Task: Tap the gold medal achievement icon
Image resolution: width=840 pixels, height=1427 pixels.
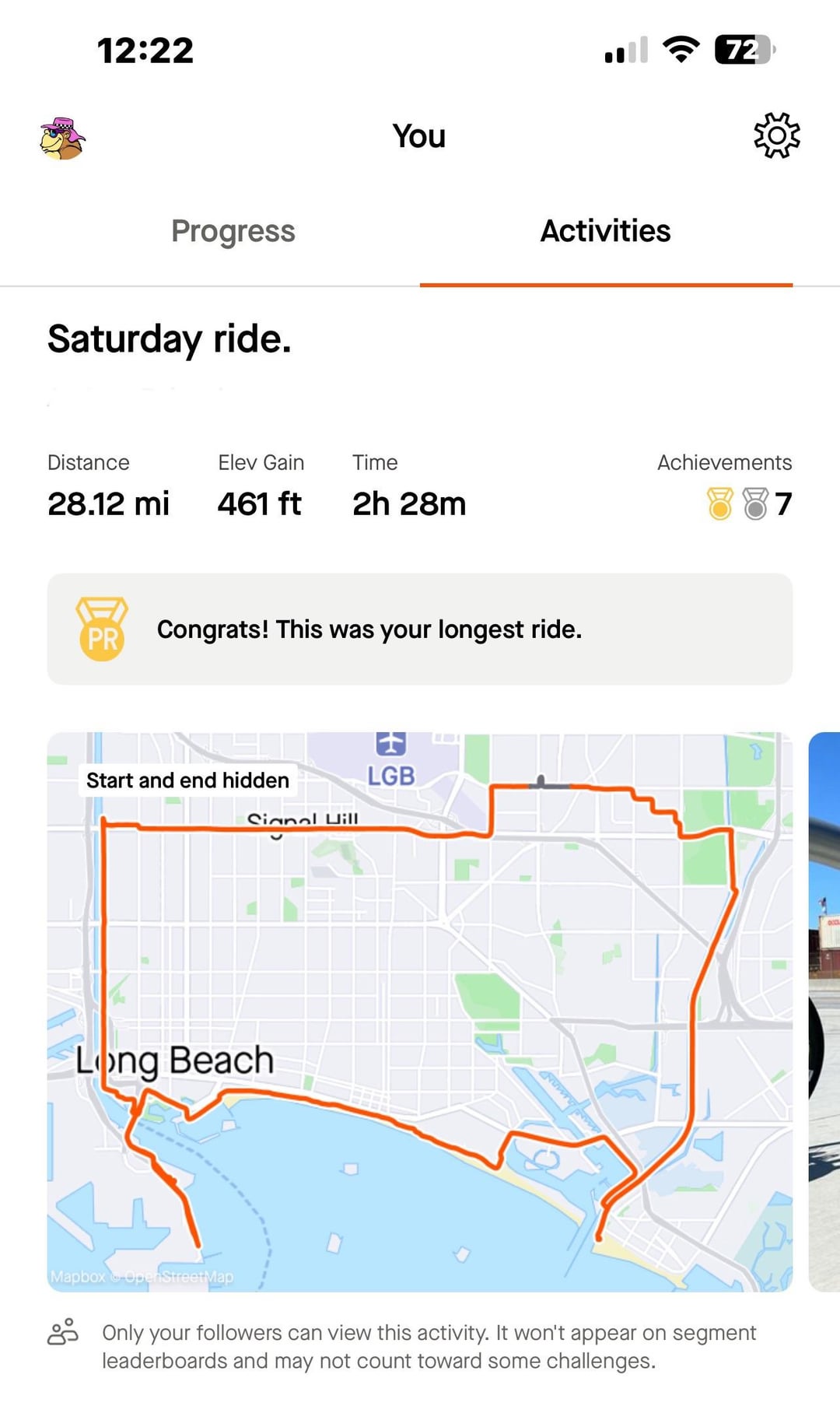Action: pos(720,503)
